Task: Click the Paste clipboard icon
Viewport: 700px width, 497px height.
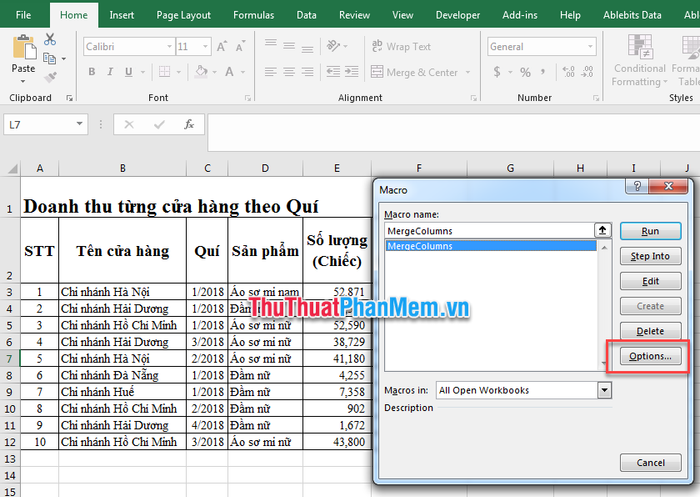Action: [x=24, y=48]
